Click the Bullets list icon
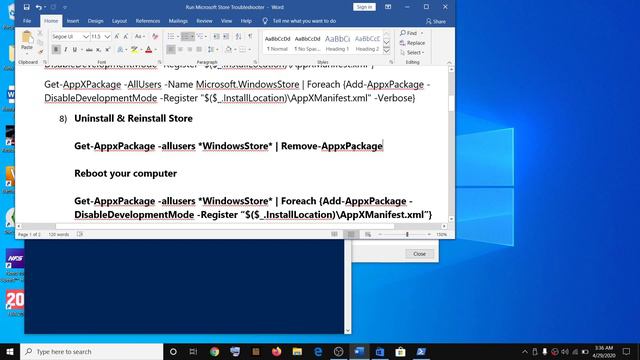The image size is (640, 360). tap(171, 36)
